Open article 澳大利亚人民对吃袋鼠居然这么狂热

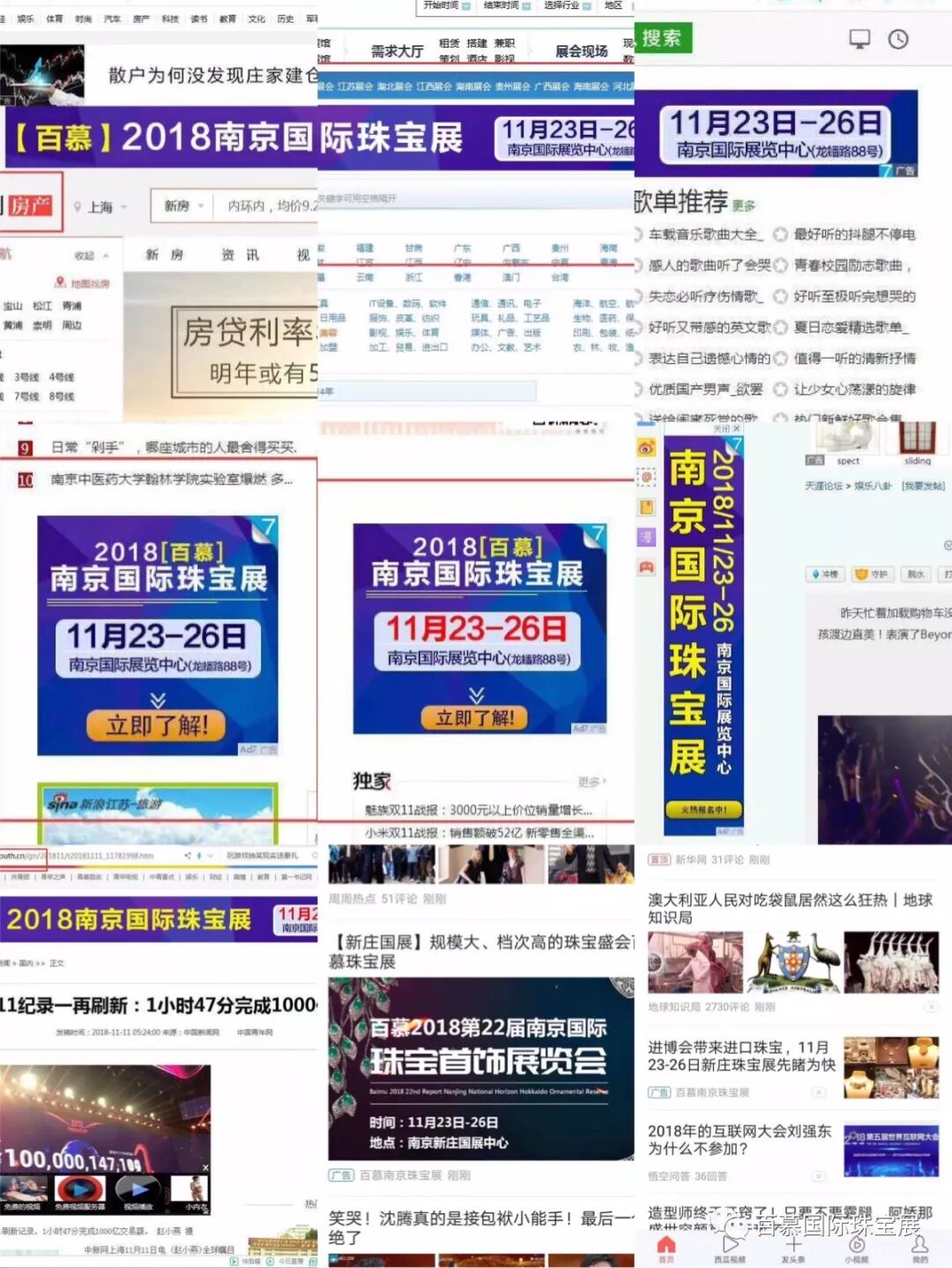point(790,908)
